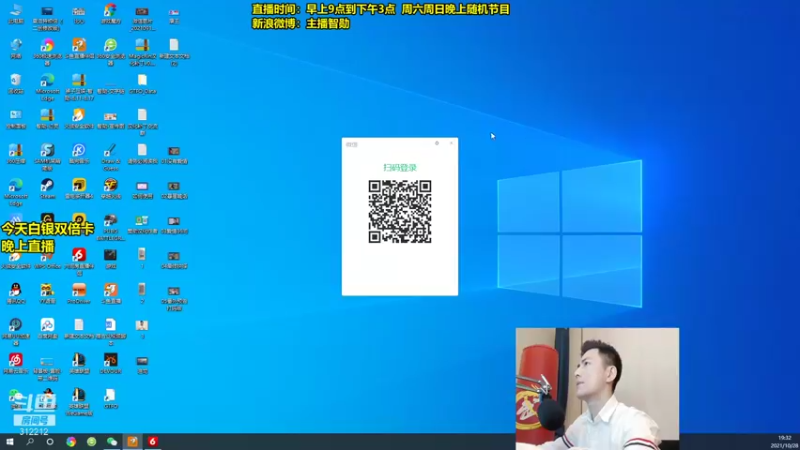Open the Kugou Music K icon

(x=79, y=153)
